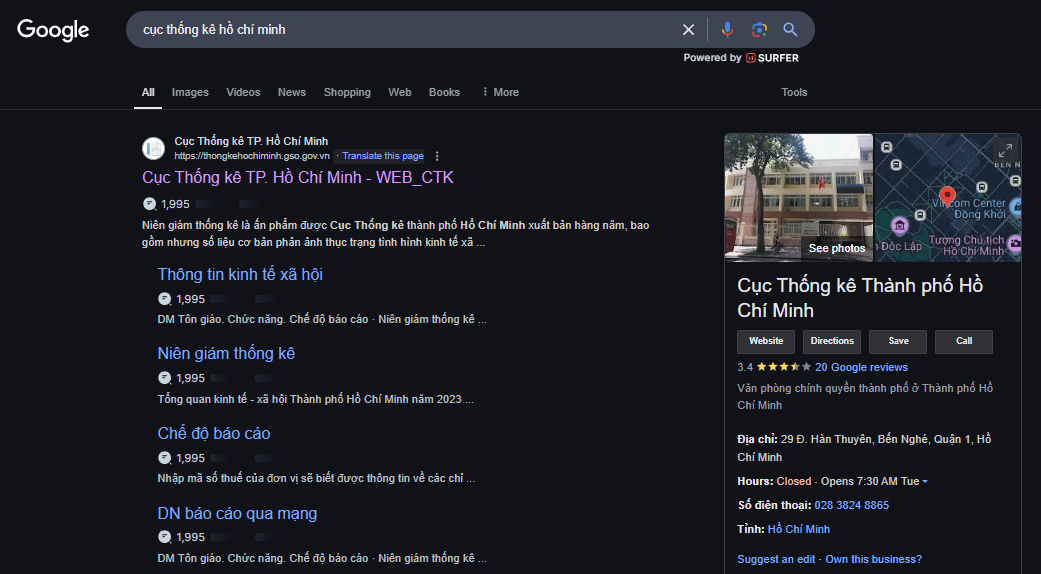Click 'Tổng quan kinh tế - xã hội' snippet

click(x=315, y=399)
